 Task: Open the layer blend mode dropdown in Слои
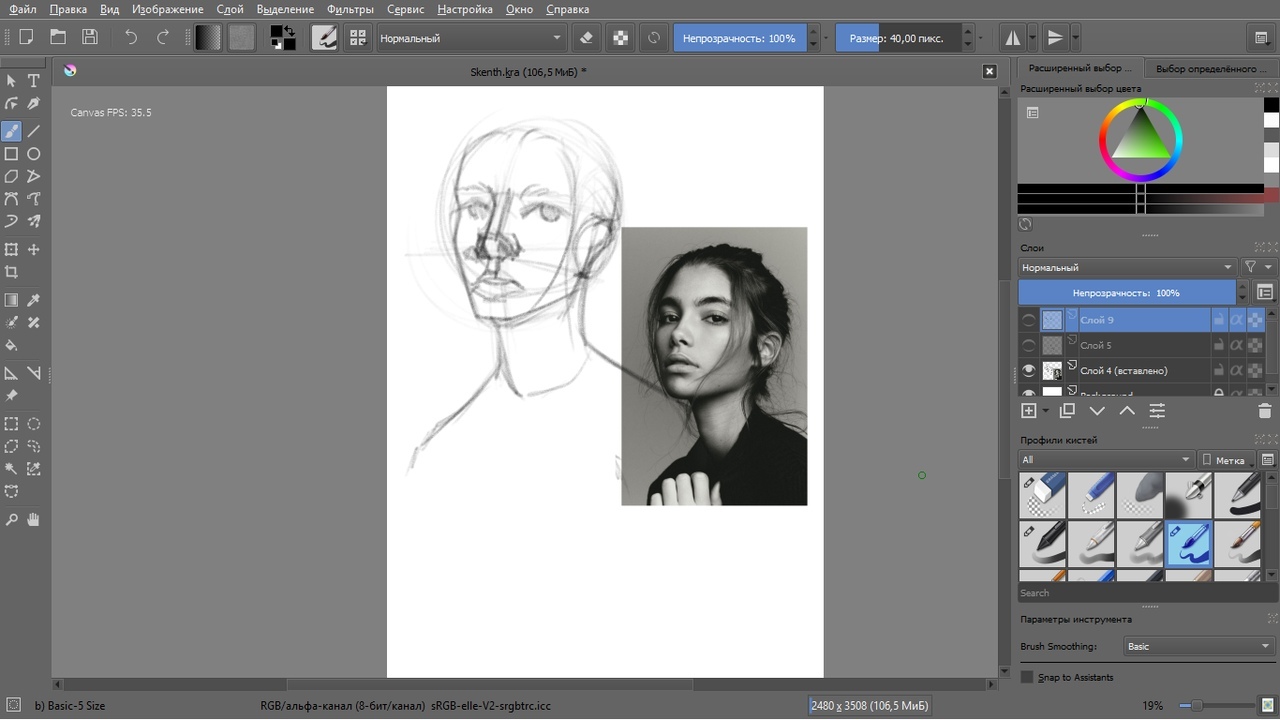coord(1127,267)
